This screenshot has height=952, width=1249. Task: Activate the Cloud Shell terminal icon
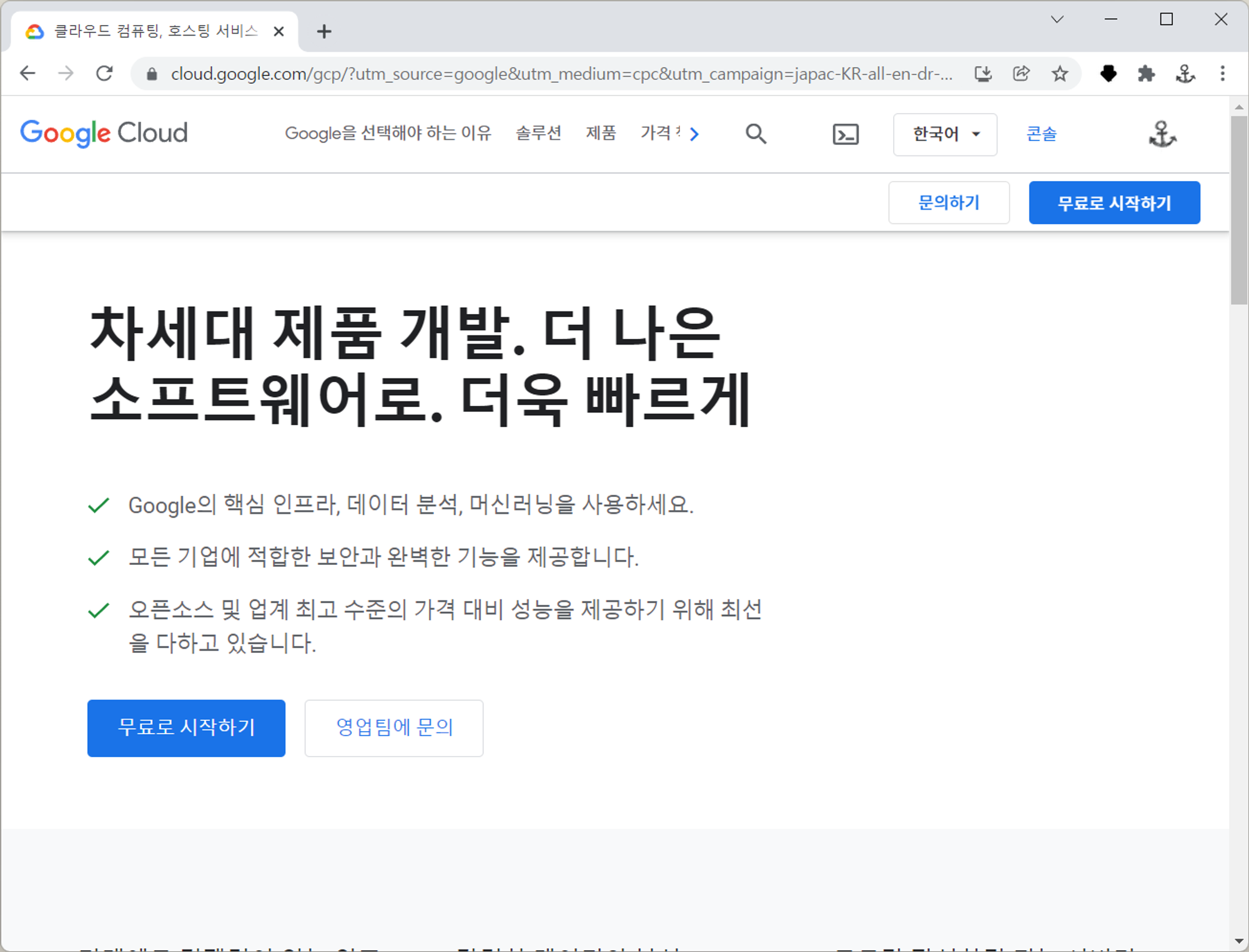(846, 134)
